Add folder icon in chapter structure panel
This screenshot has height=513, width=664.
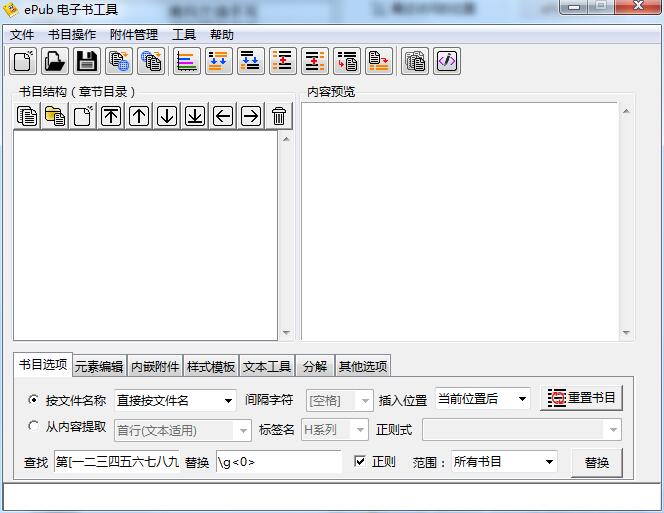tap(55, 116)
